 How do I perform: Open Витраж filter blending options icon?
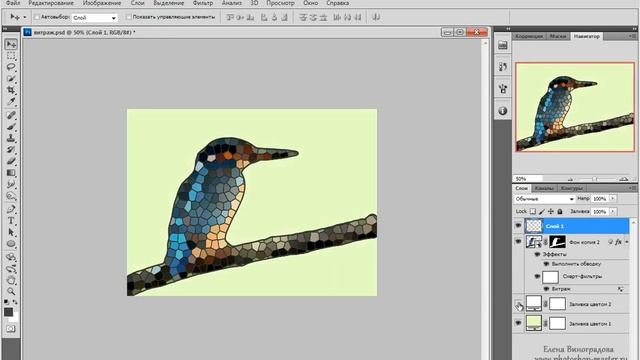[x=620, y=289]
